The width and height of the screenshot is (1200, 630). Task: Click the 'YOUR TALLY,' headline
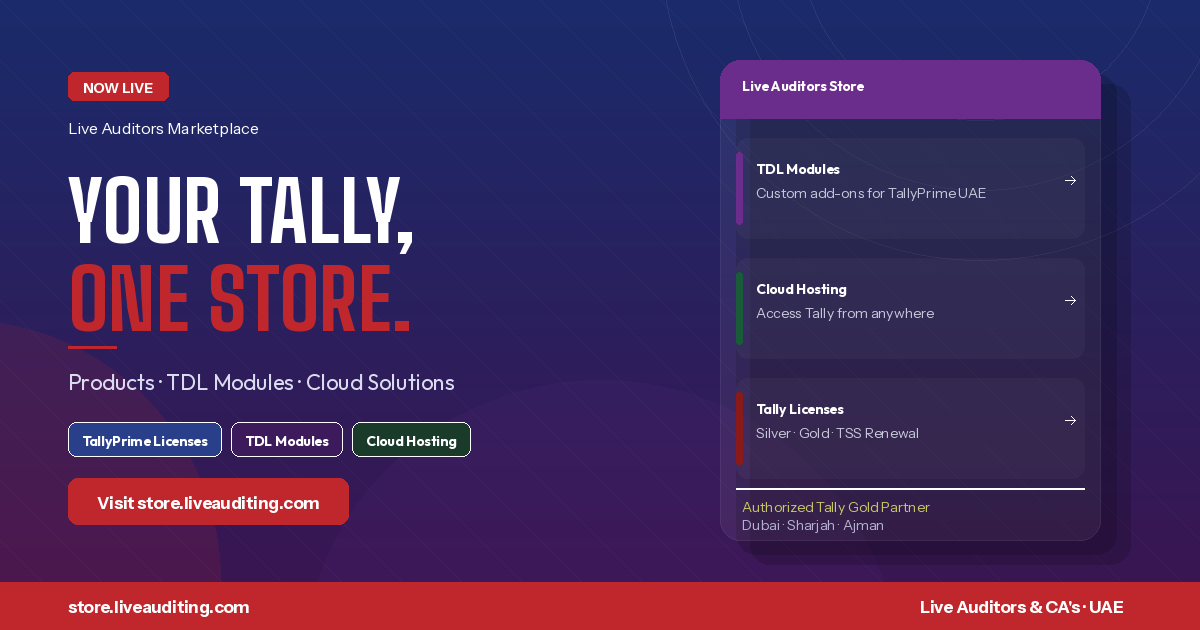(x=241, y=212)
